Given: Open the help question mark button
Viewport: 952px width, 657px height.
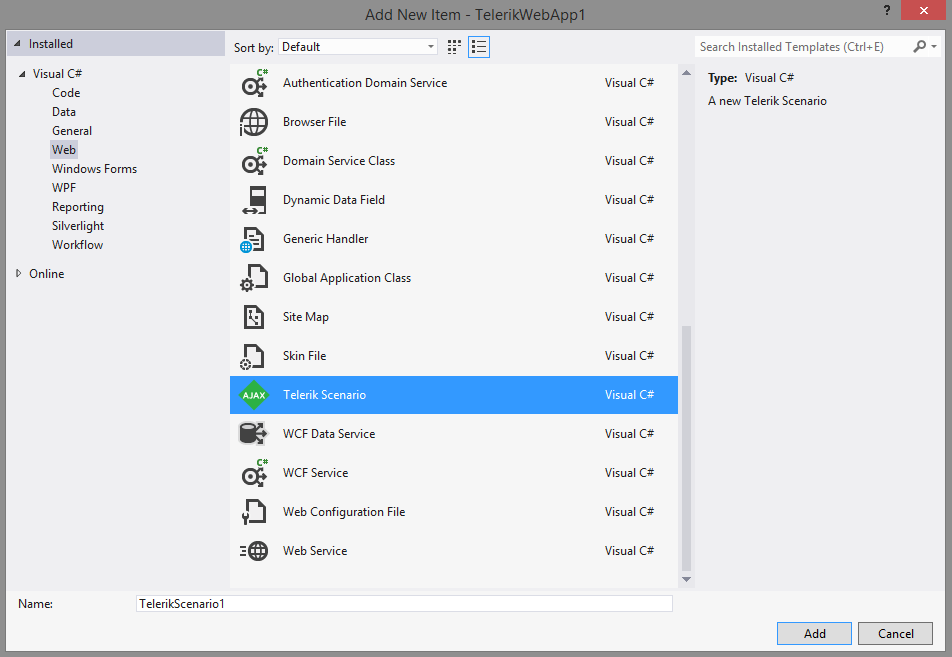Looking at the screenshot, I should tap(887, 10).
